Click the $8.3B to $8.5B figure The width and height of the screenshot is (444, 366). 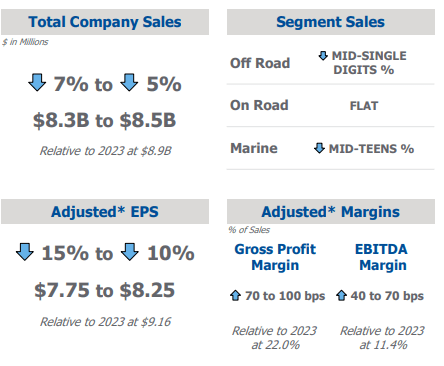pos(104,120)
